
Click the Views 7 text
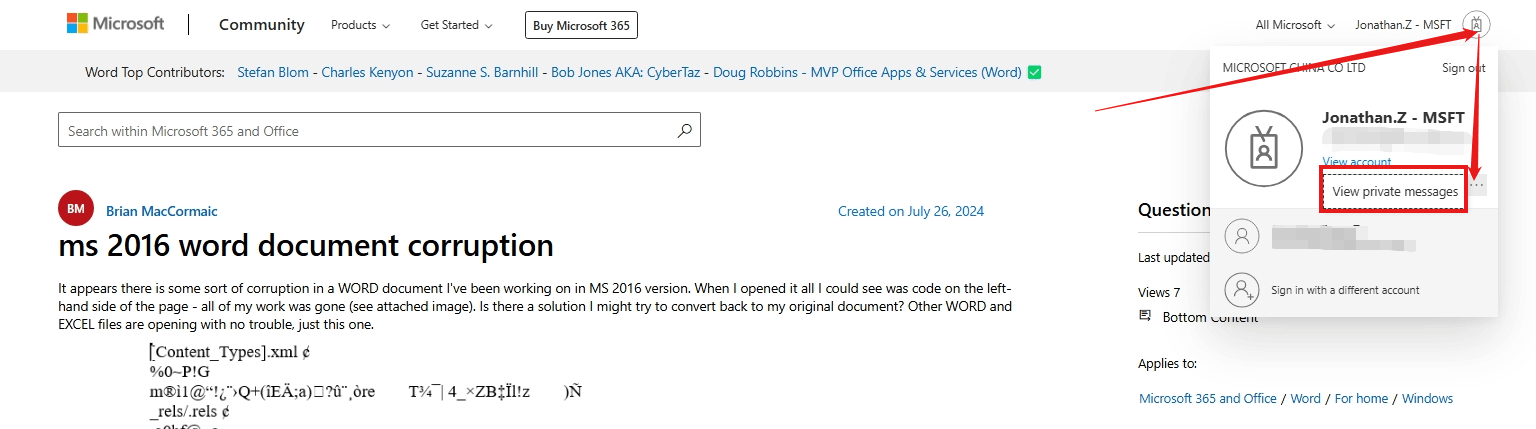(1159, 293)
